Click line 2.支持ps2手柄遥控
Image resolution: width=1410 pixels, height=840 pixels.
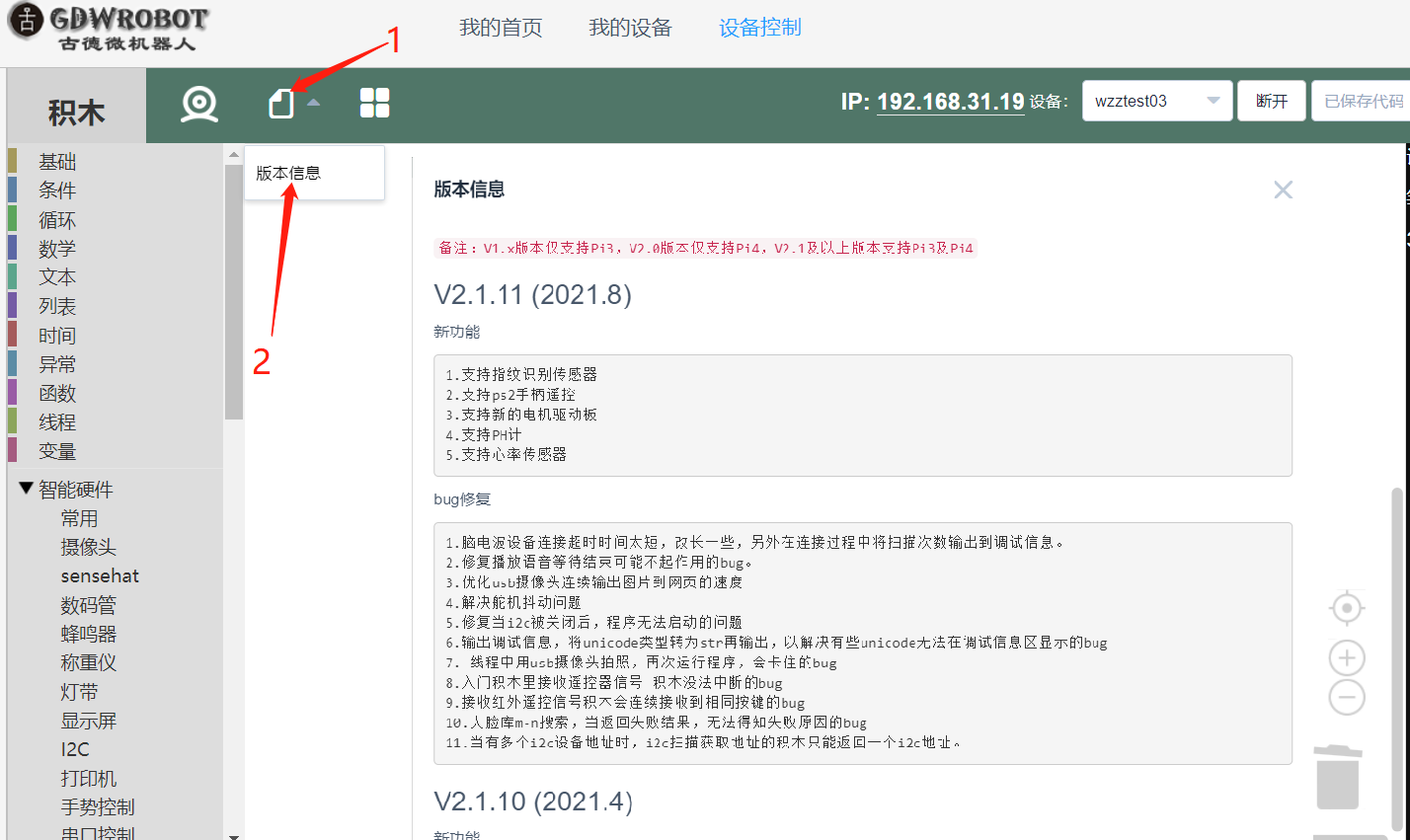(x=509, y=394)
